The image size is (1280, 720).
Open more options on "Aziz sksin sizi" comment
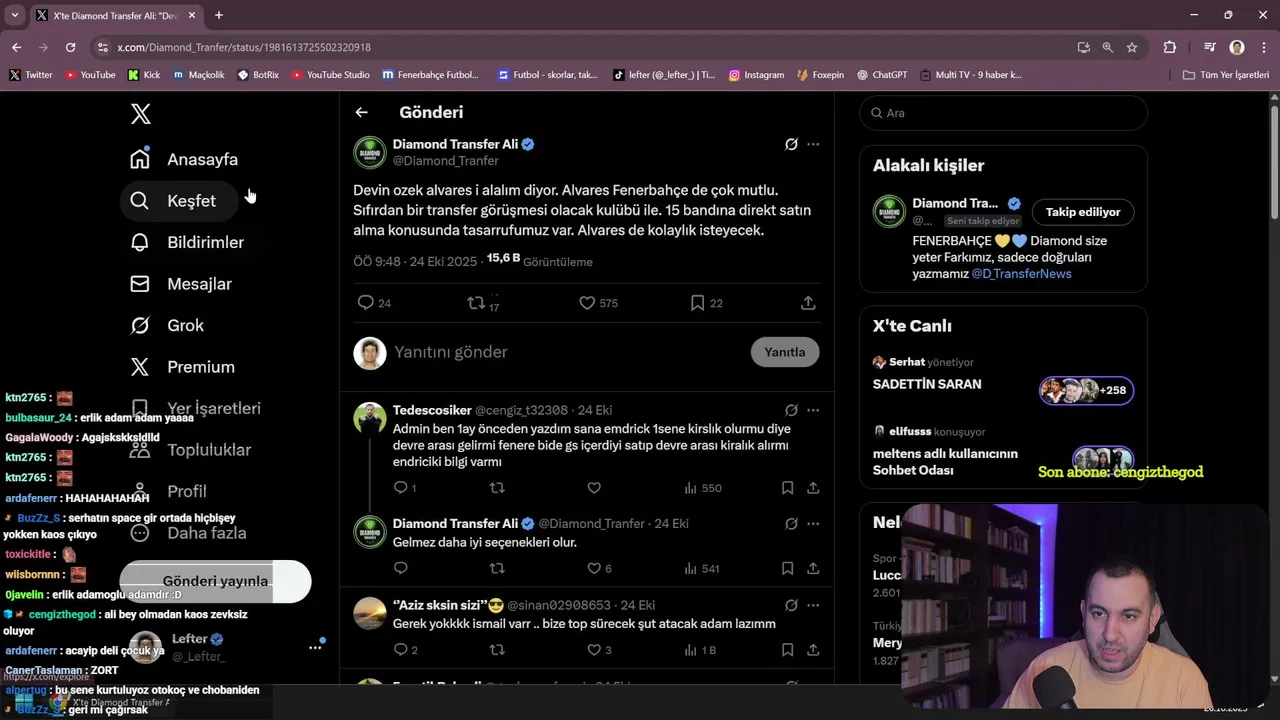813,605
